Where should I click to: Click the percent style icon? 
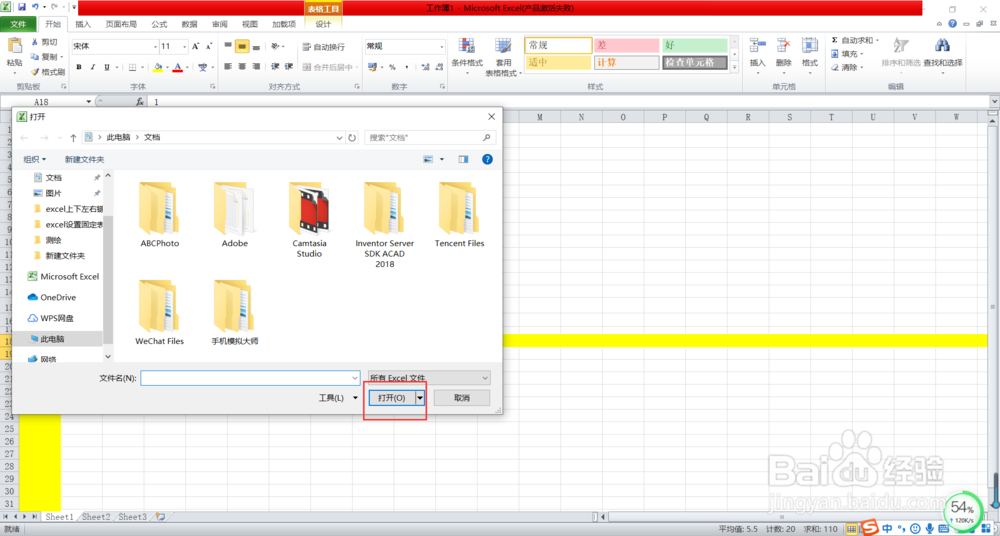coord(392,67)
